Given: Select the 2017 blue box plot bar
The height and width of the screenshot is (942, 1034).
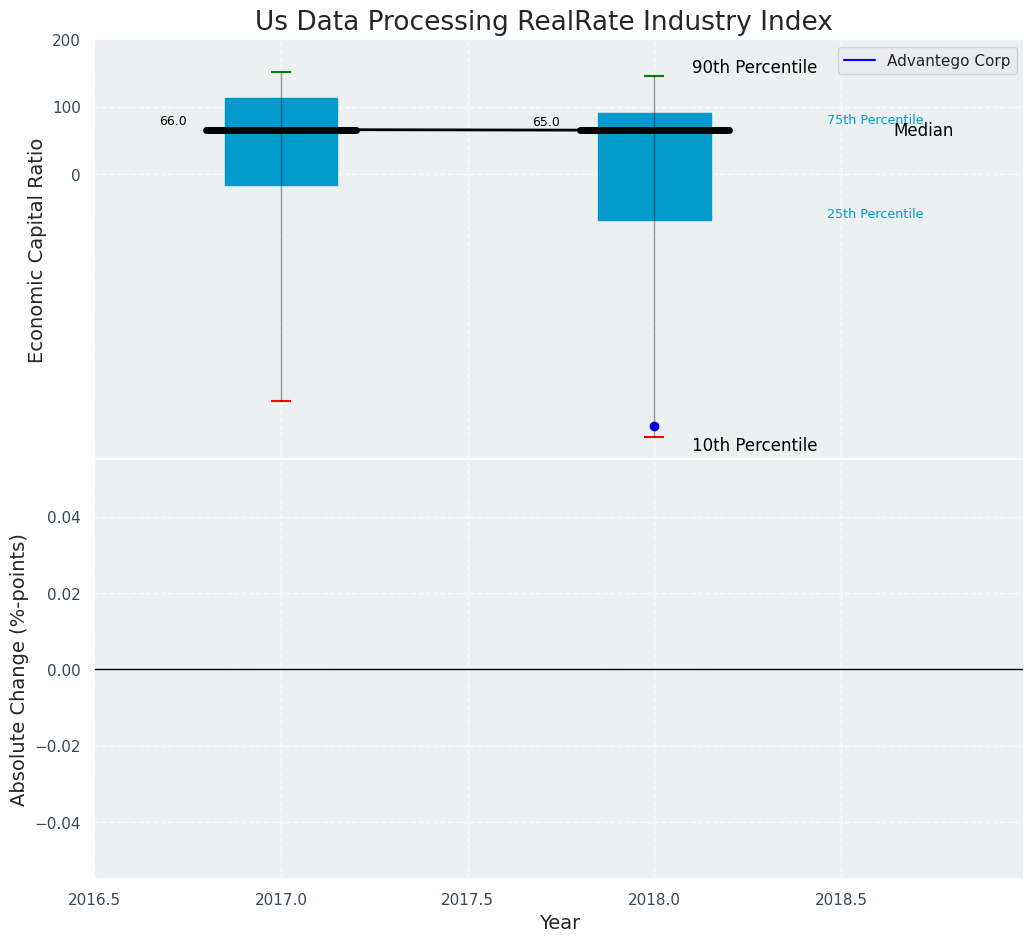Looking at the screenshot, I should point(281,160).
